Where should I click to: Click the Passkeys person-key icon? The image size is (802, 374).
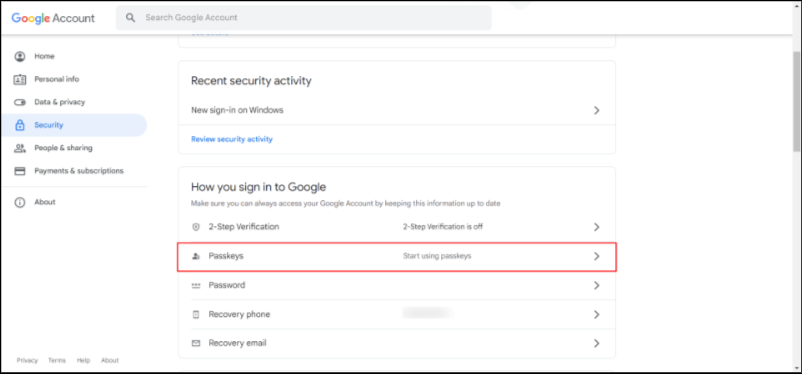point(196,256)
